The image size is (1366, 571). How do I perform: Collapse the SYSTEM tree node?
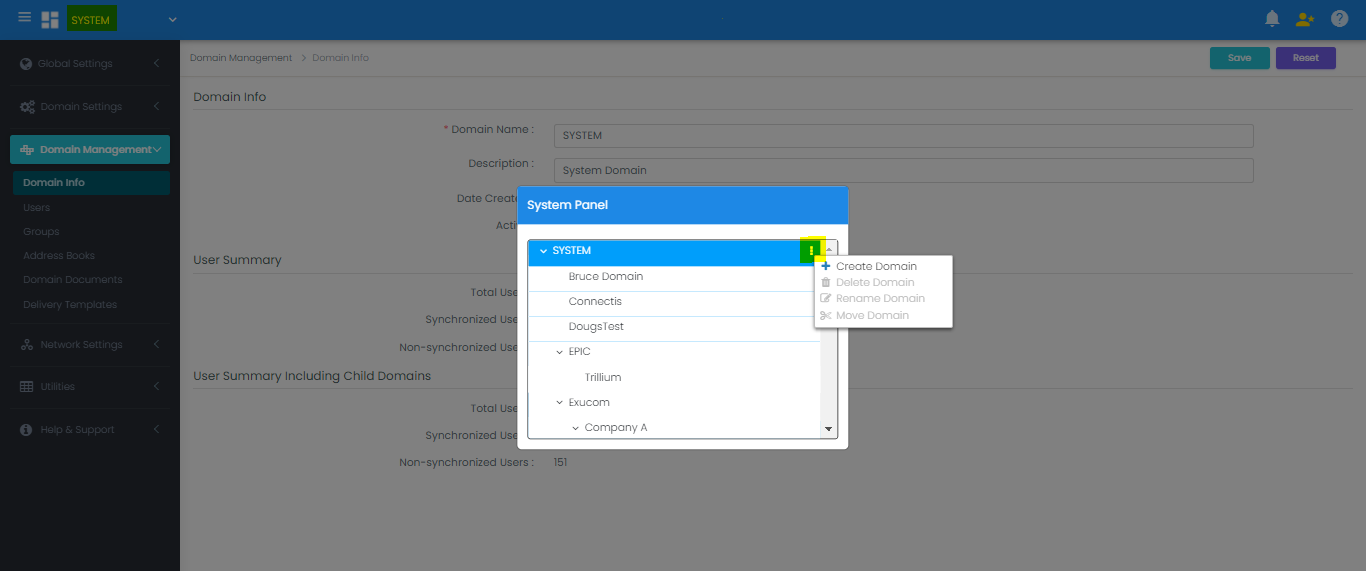pyautogui.click(x=543, y=251)
